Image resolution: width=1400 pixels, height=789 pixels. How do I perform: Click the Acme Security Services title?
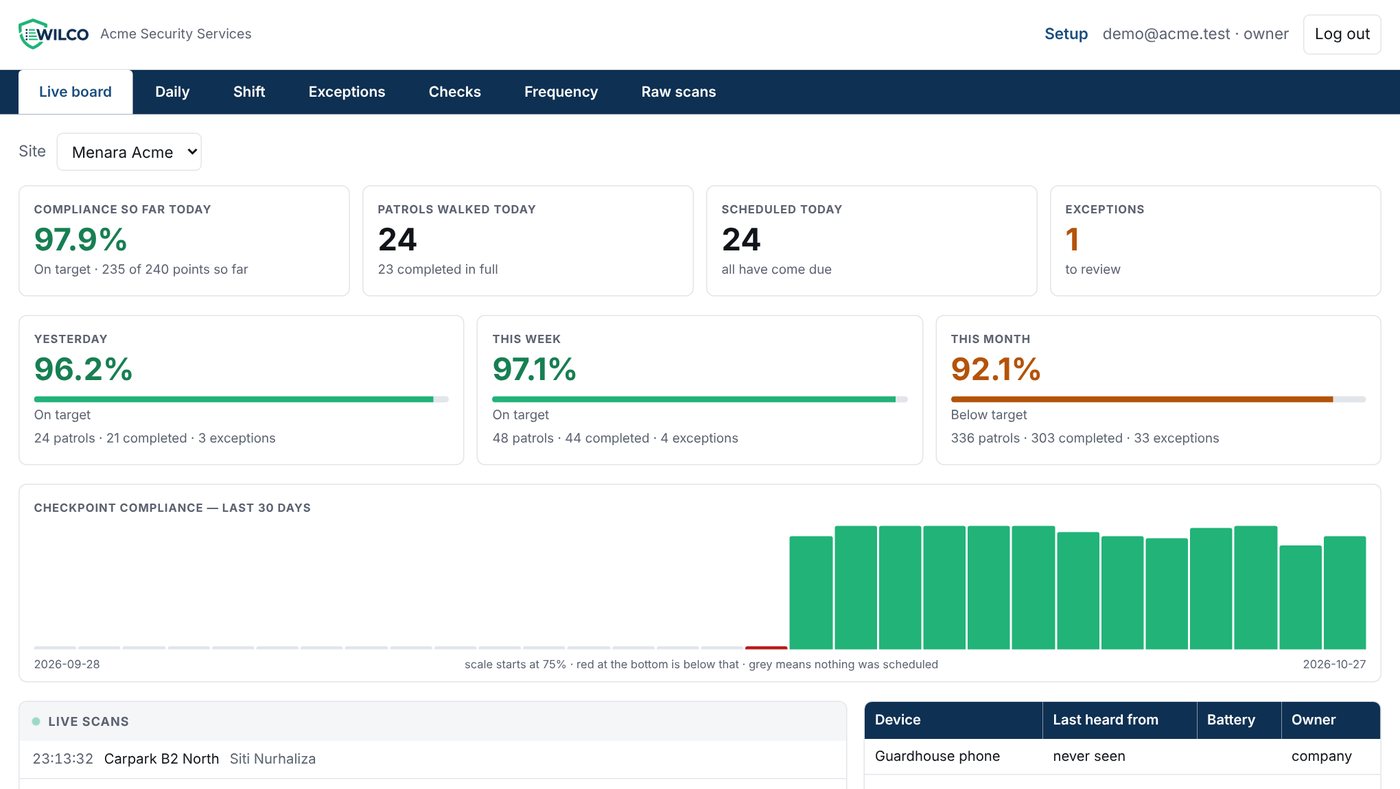pyautogui.click(x=176, y=34)
